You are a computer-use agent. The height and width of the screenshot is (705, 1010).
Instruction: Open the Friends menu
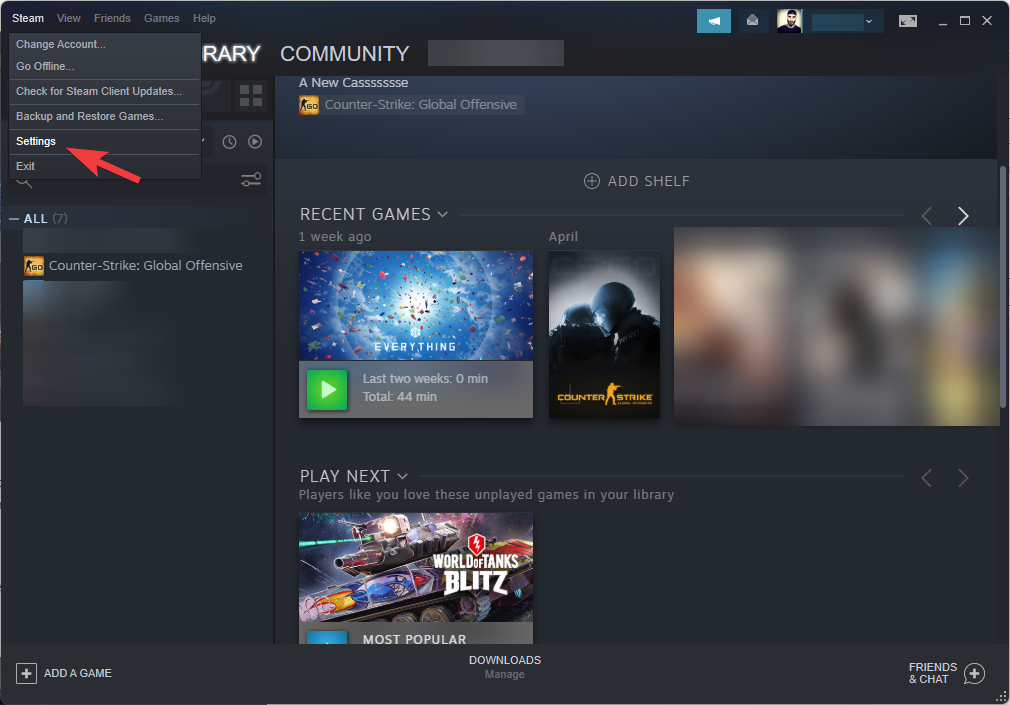pos(112,18)
